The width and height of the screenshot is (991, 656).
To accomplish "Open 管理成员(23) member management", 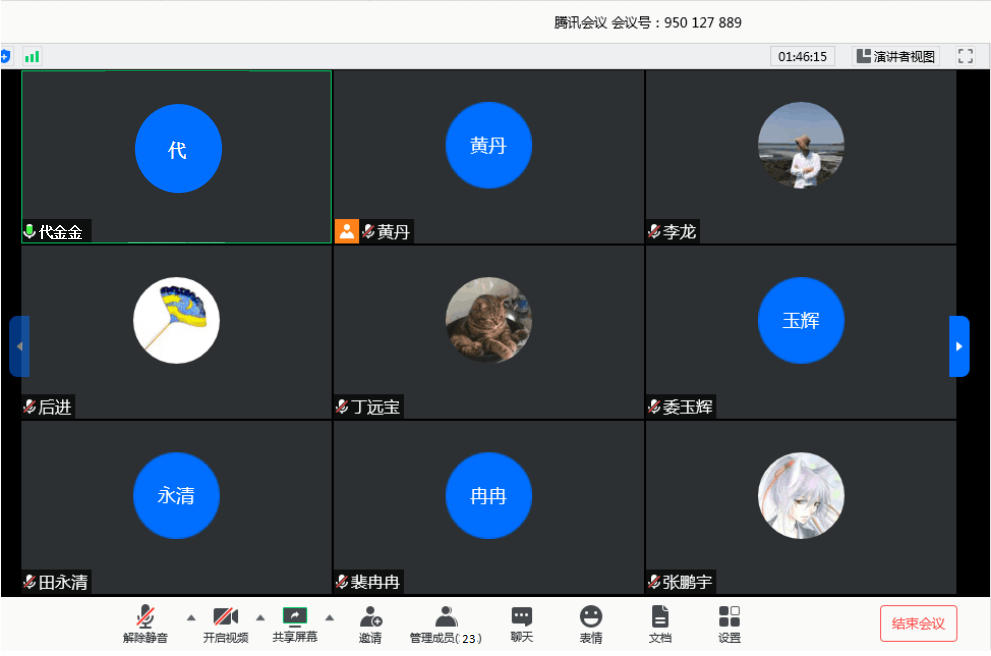I will click(x=446, y=624).
